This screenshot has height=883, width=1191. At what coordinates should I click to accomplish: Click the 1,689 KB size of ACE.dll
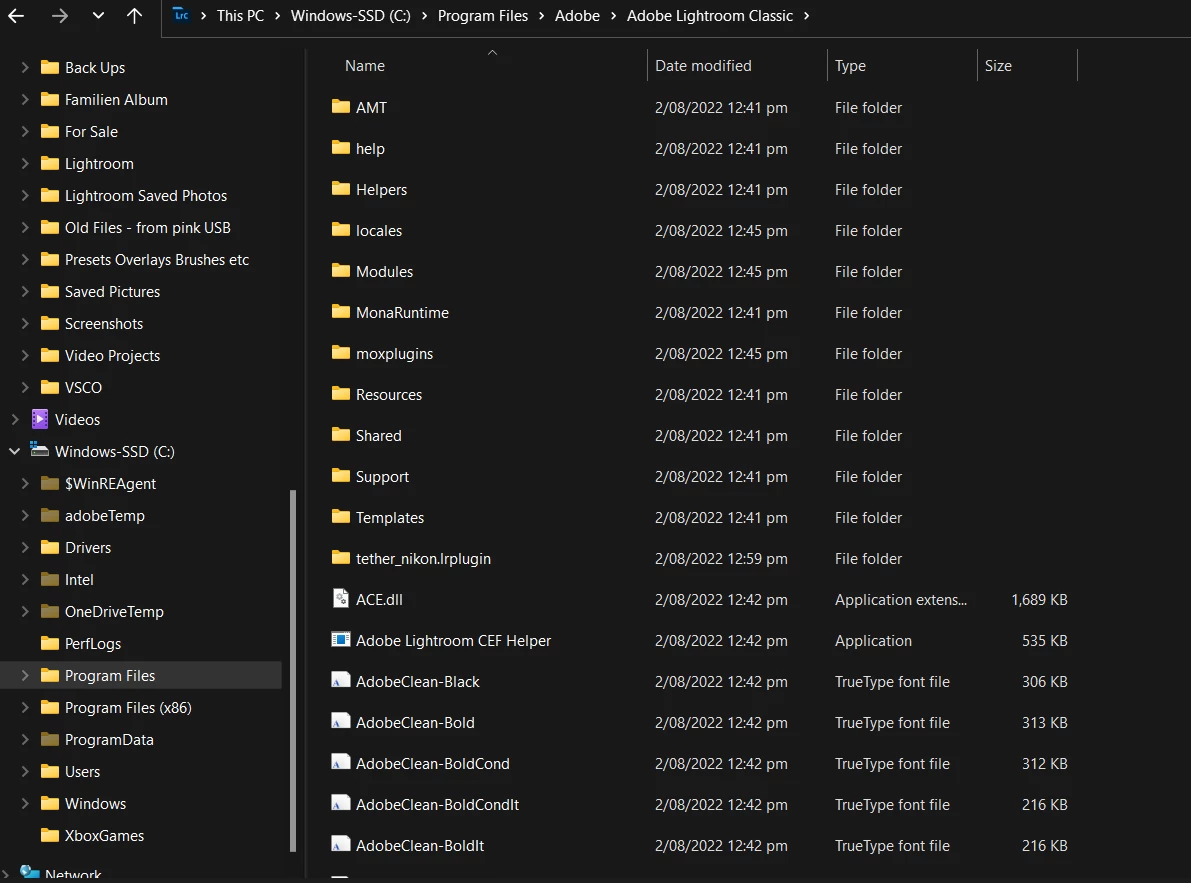pos(1039,600)
